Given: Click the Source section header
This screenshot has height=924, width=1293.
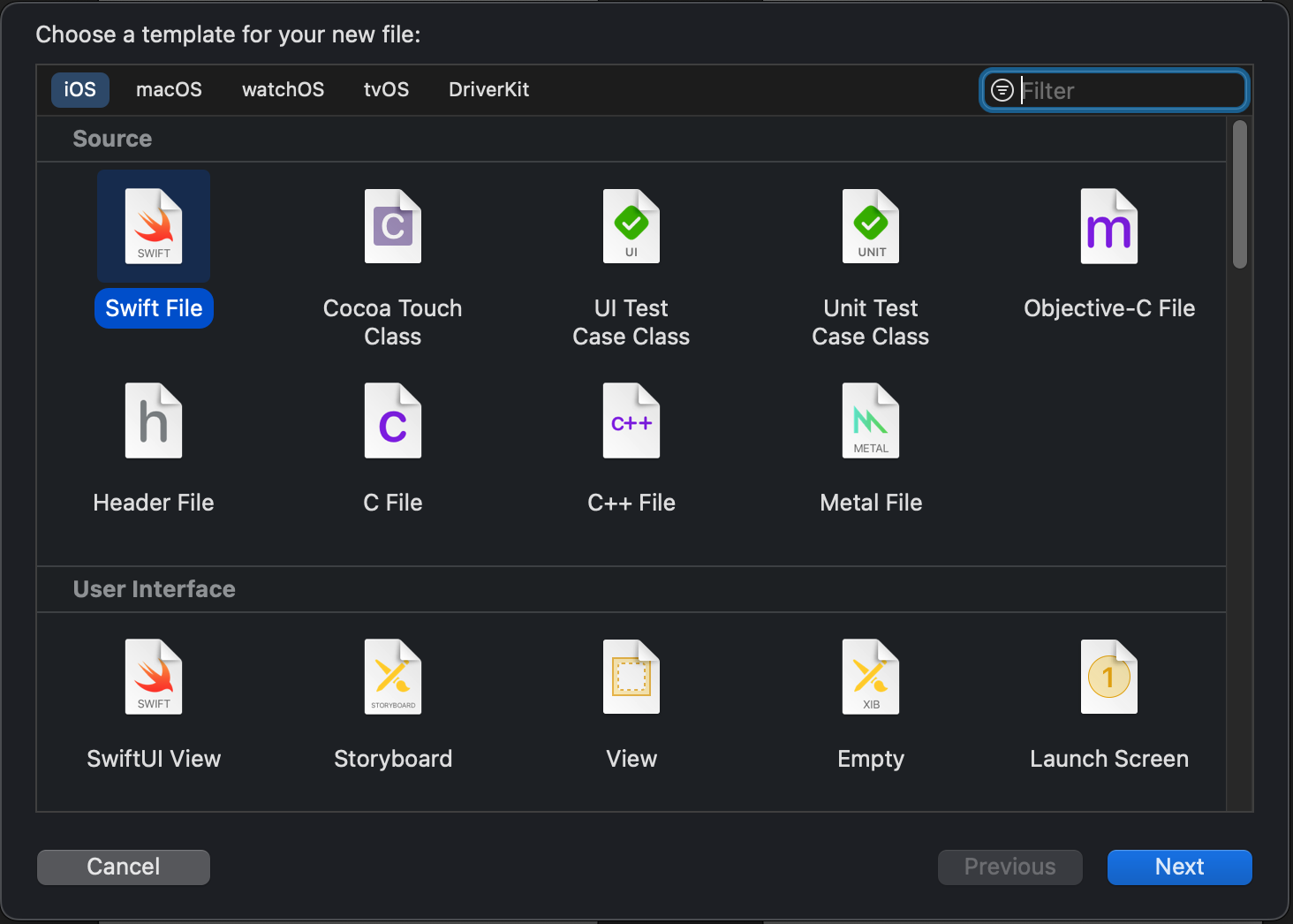Looking at the screenshot, I should point(112,139).
